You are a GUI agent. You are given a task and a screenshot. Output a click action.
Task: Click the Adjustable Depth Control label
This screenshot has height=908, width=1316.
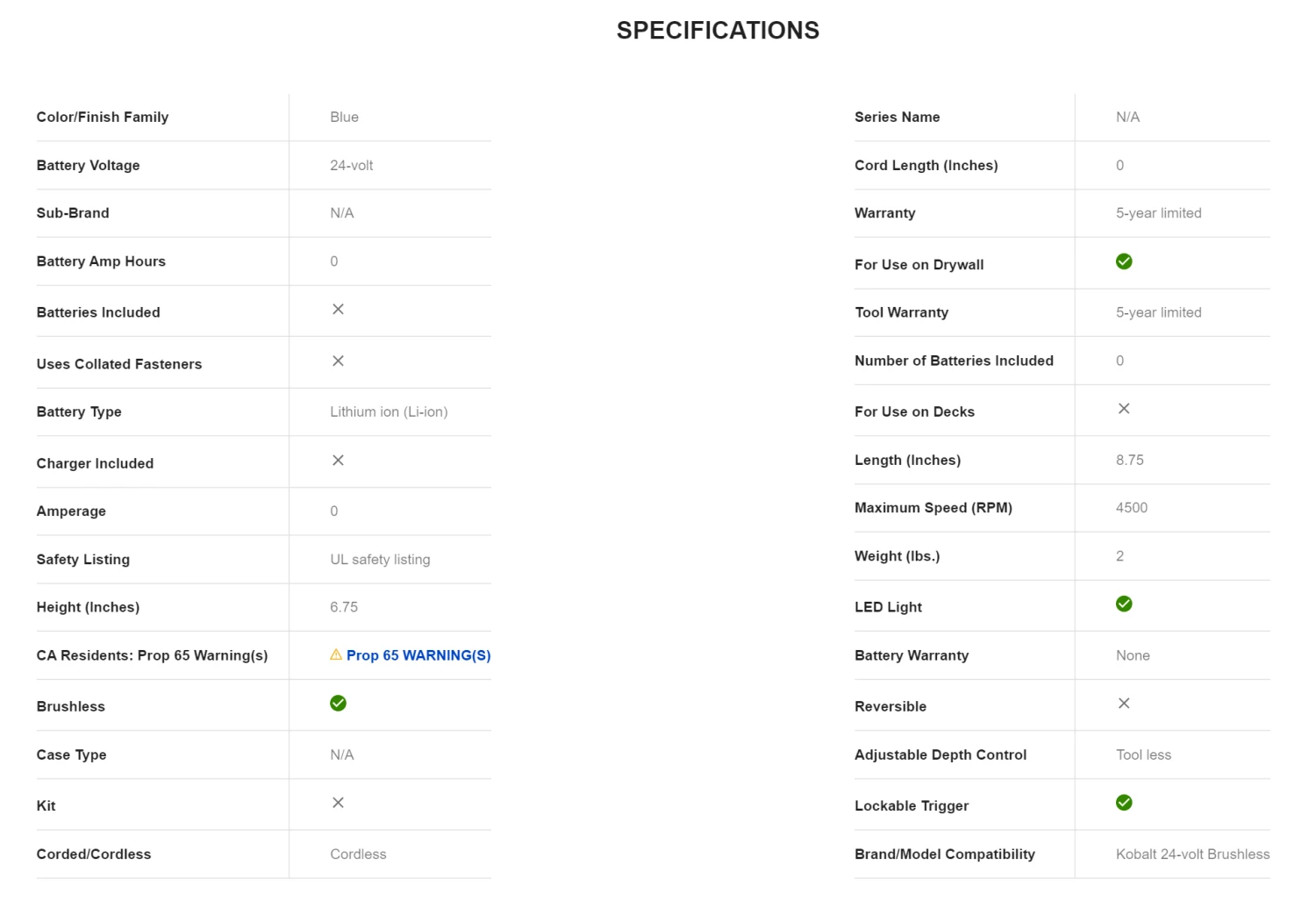point(940,755)
